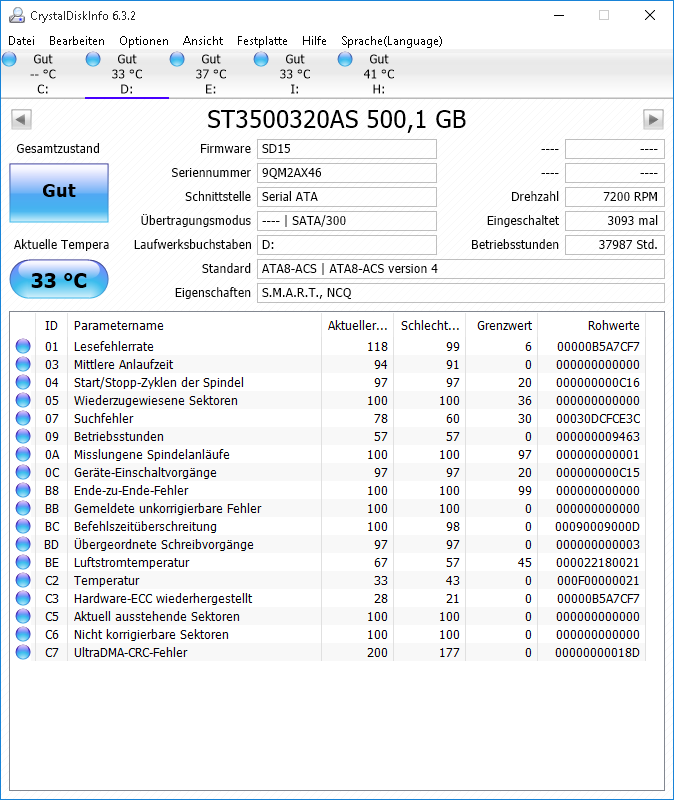Select disk E: showing 37 °C
Viewport: 674px width, 800px height.
point(211,74)
